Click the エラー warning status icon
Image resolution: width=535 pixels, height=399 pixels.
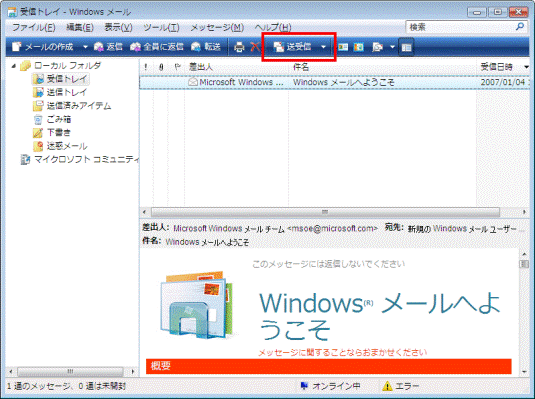387,386
